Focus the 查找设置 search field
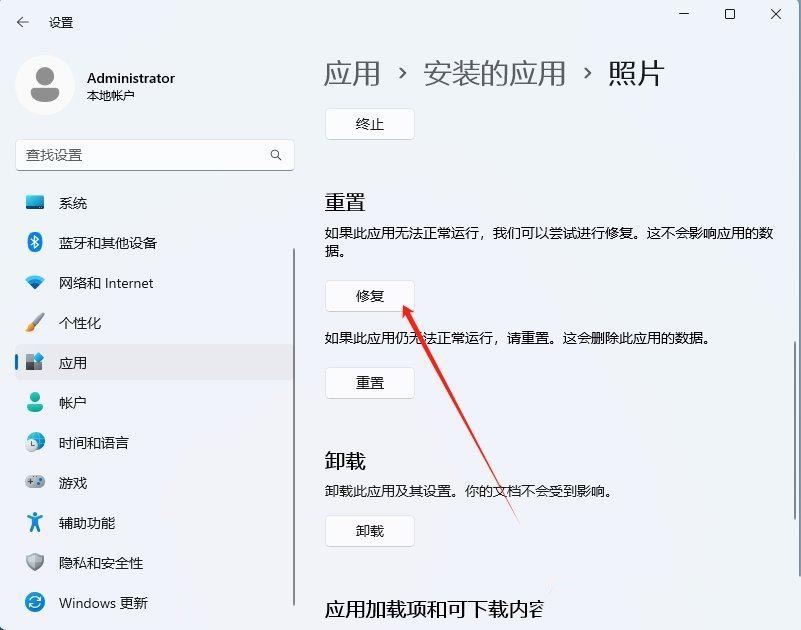This screenshot has width=801, height=630. point(155,155)
